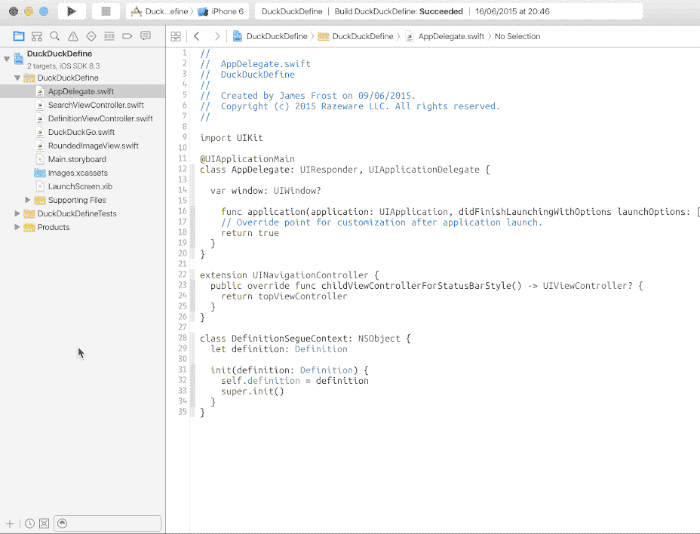Select the Duck...efine scheme selector
The width and height of the screenshot is (700, 534).
click(160, 11)
